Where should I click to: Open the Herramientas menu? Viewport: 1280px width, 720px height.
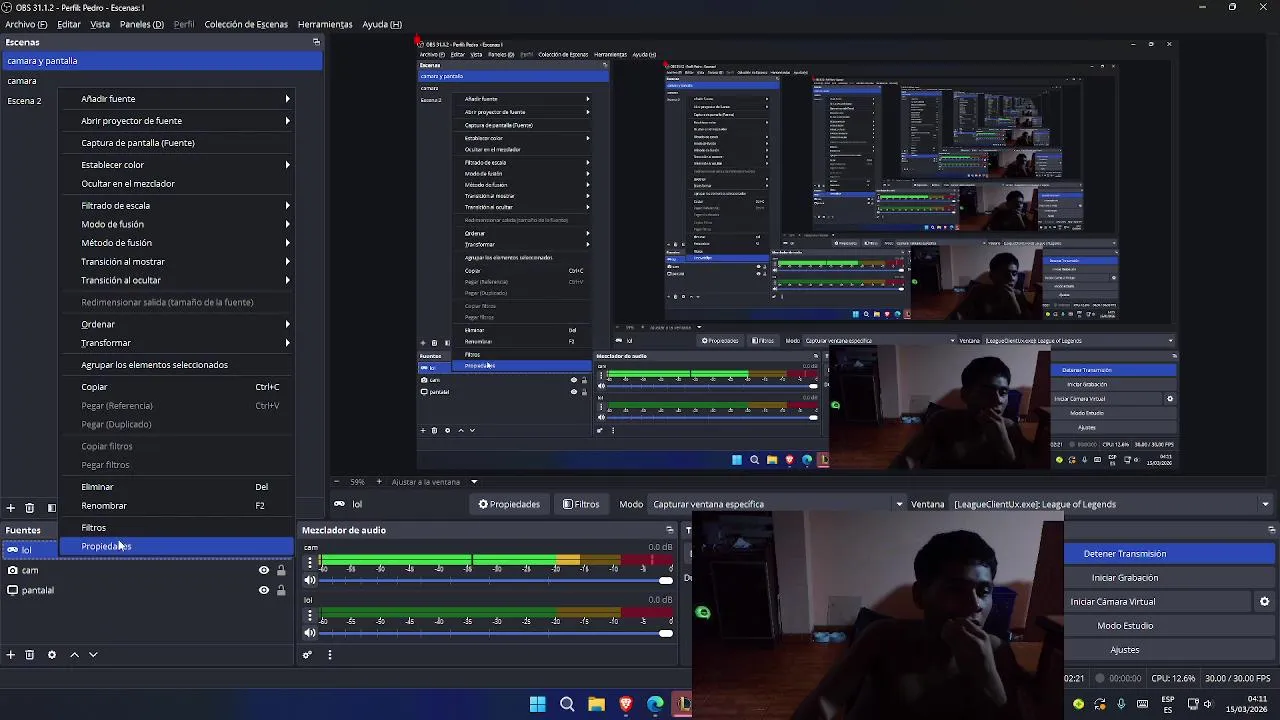(x=325, y=24)
